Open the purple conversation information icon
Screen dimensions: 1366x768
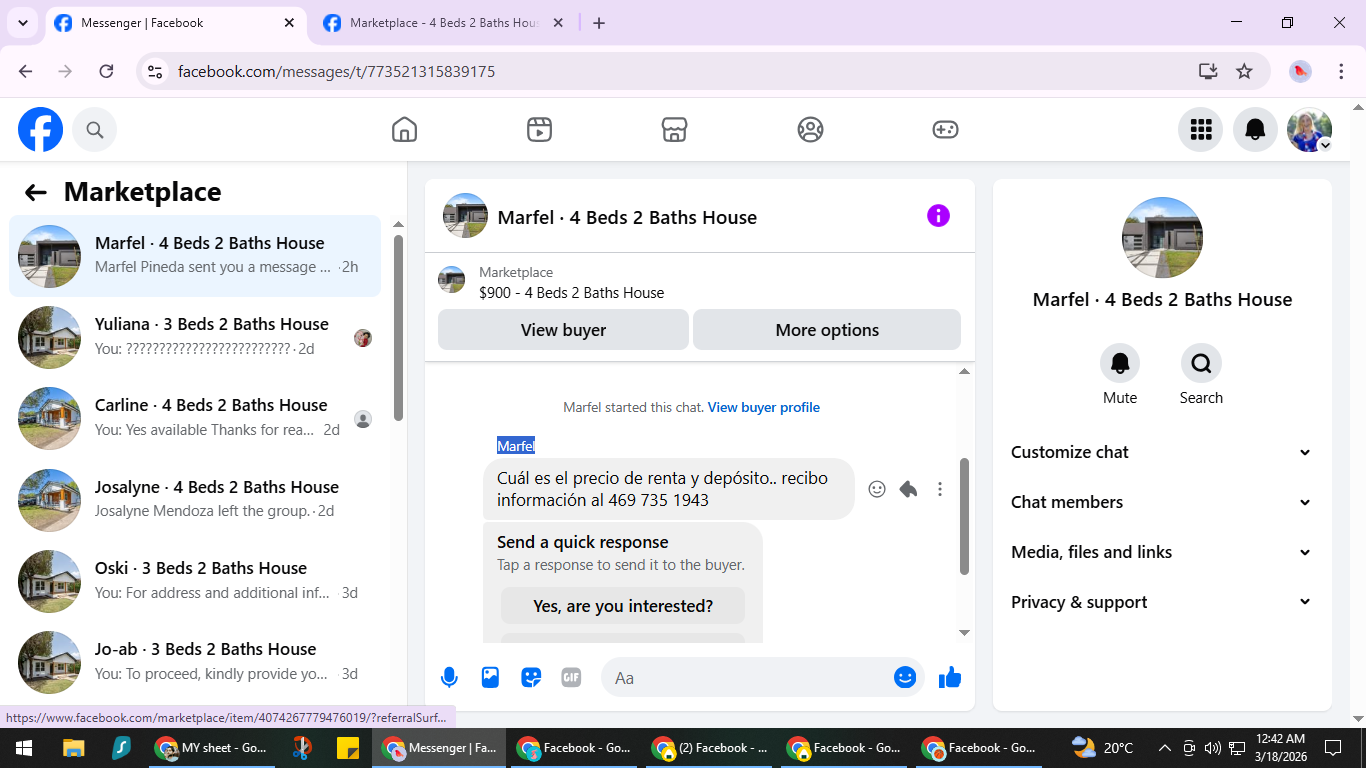point(938,216)
